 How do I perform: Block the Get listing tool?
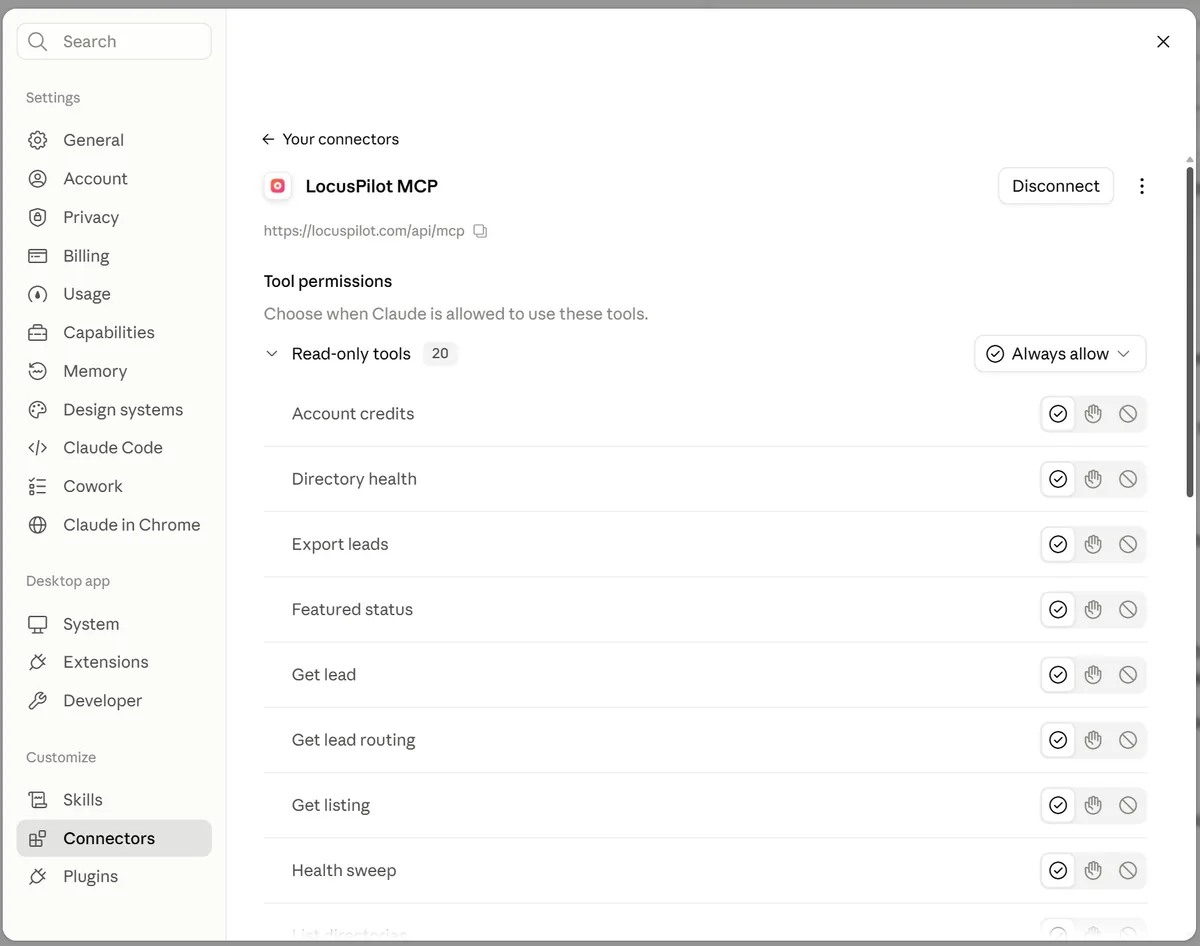(x=1128, y=805)
